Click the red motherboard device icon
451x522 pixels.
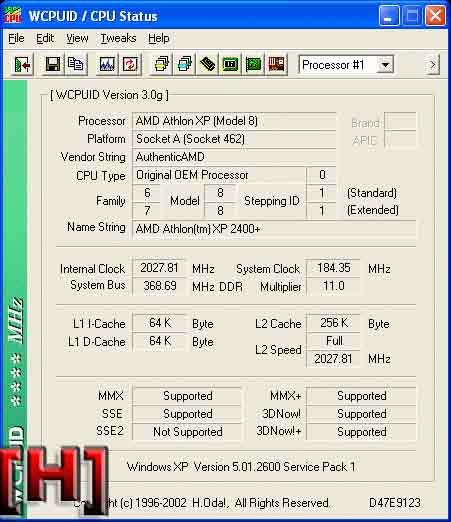276,64
